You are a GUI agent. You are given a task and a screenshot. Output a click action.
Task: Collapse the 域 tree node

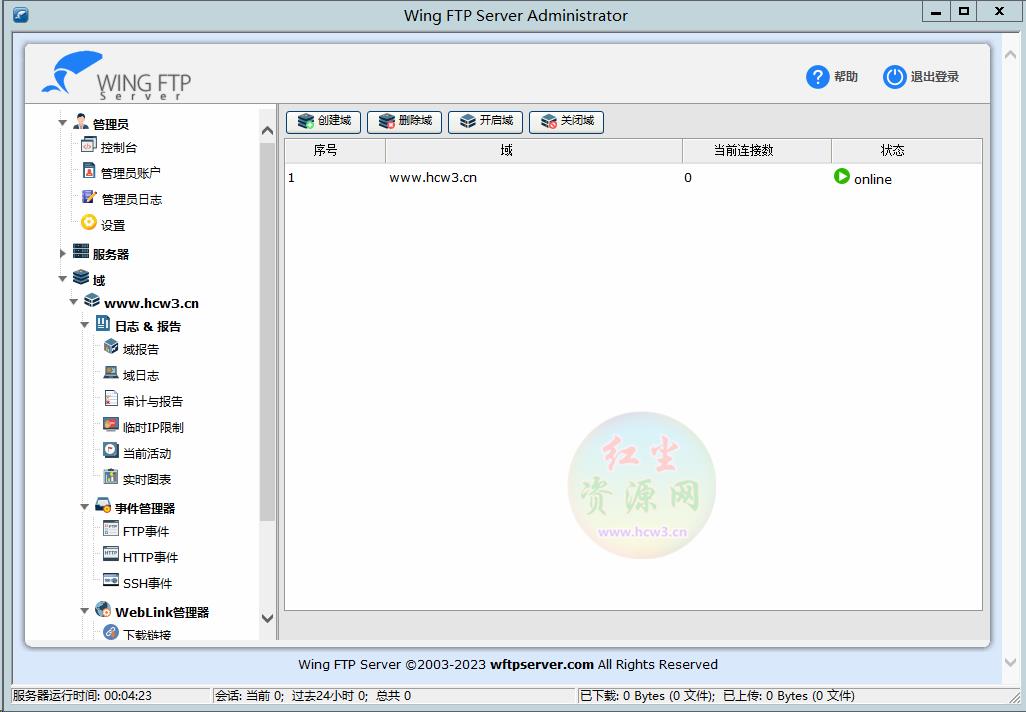tap(62, 279)
